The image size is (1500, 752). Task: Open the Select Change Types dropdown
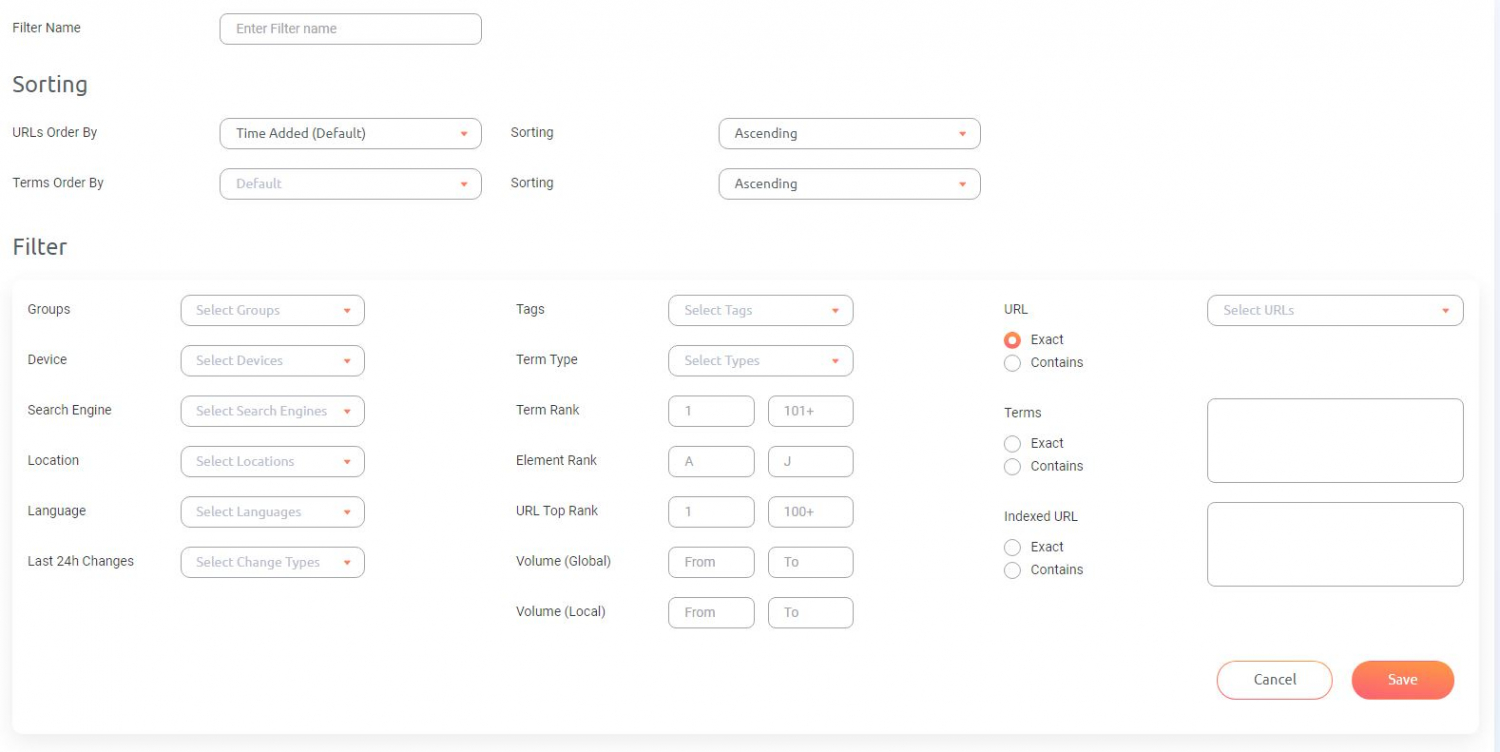[x=272, y=562]
